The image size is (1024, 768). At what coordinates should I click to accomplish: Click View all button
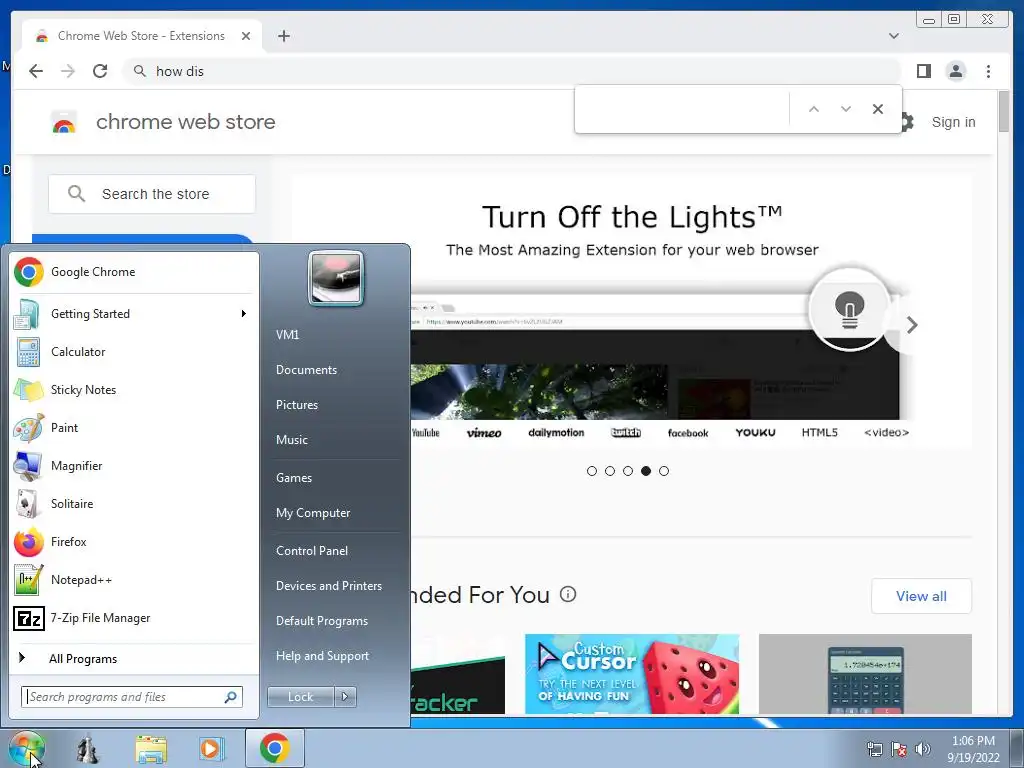[x=921, y=596]
